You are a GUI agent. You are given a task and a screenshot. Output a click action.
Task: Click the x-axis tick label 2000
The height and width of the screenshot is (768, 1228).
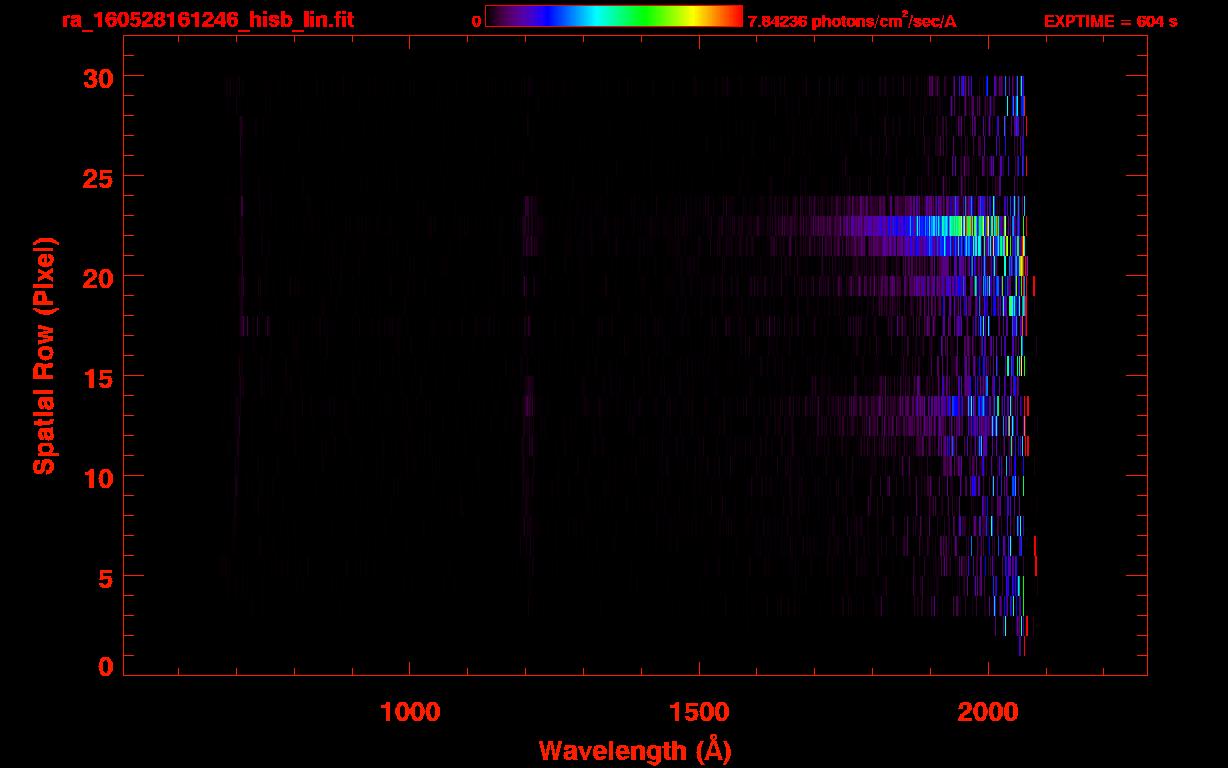[988, 711]
